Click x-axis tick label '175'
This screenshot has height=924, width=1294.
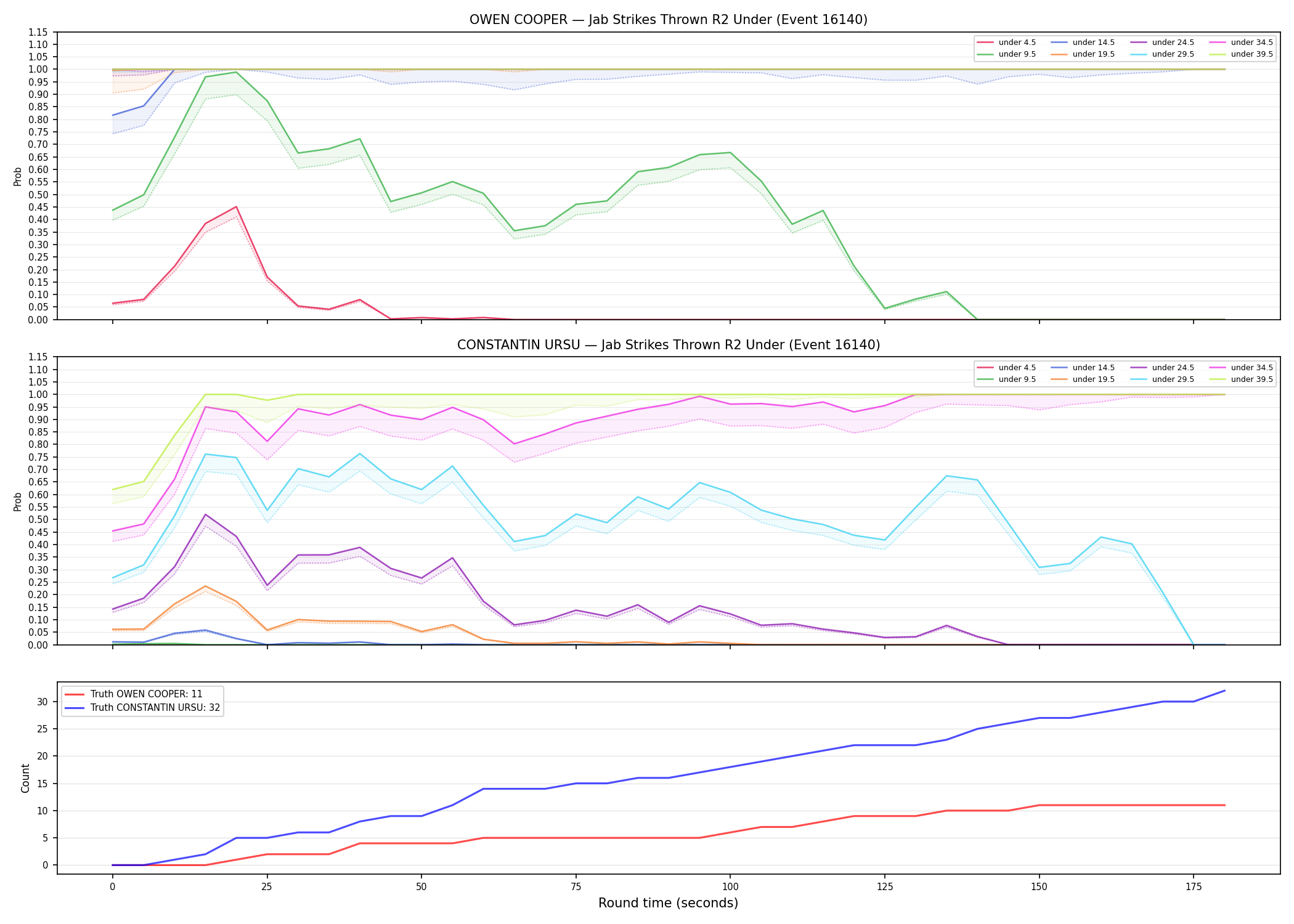(x=1194, y=887)
